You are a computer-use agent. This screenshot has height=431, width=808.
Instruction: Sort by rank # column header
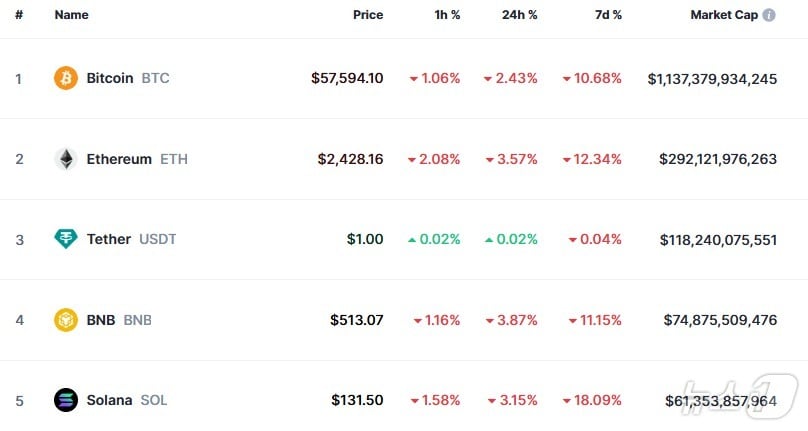point(19,16)
